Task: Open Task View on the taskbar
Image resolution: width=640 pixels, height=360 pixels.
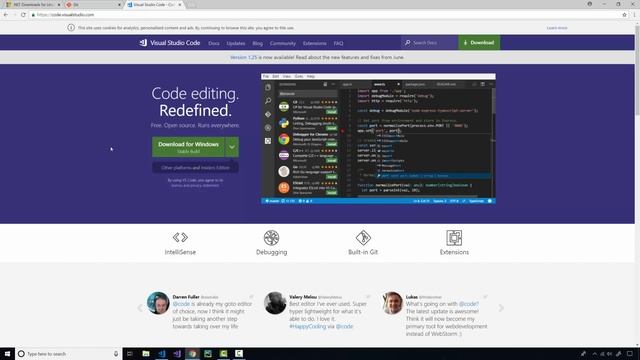Action: 130,354
